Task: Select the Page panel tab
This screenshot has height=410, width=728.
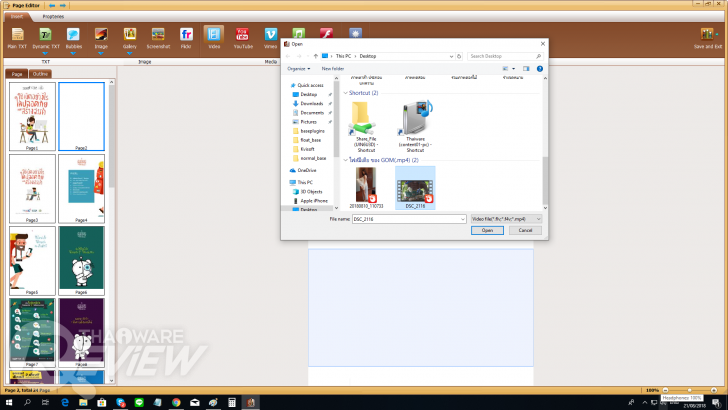Action: [17, 74]
